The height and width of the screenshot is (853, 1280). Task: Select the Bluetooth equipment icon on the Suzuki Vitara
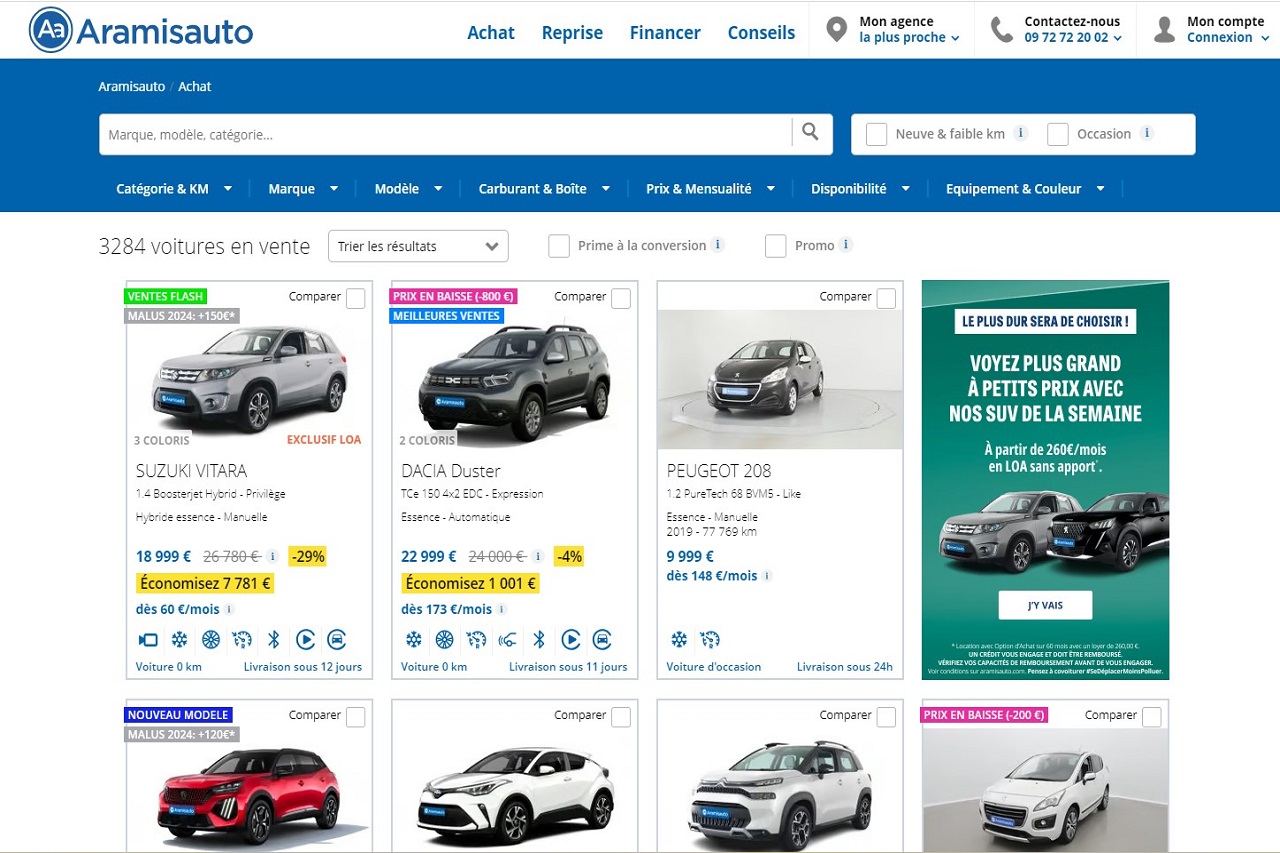pos(274,640)
